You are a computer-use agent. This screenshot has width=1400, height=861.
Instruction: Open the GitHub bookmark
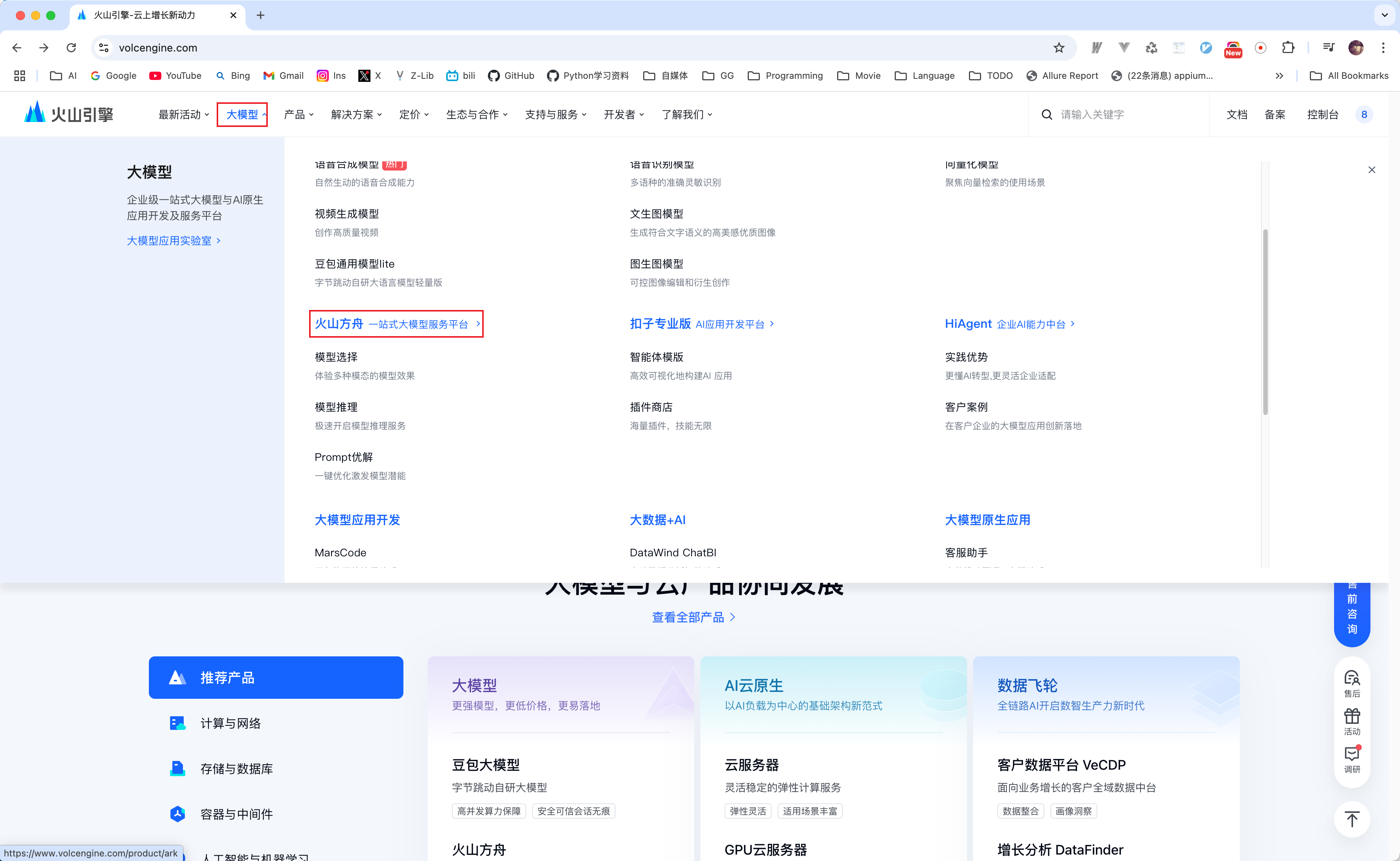[x=511, y=76]
